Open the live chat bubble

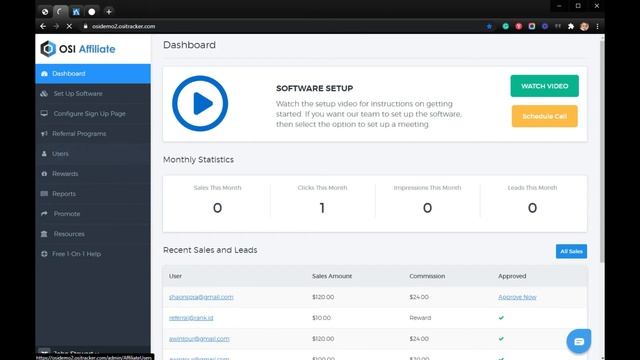point(579,341)
